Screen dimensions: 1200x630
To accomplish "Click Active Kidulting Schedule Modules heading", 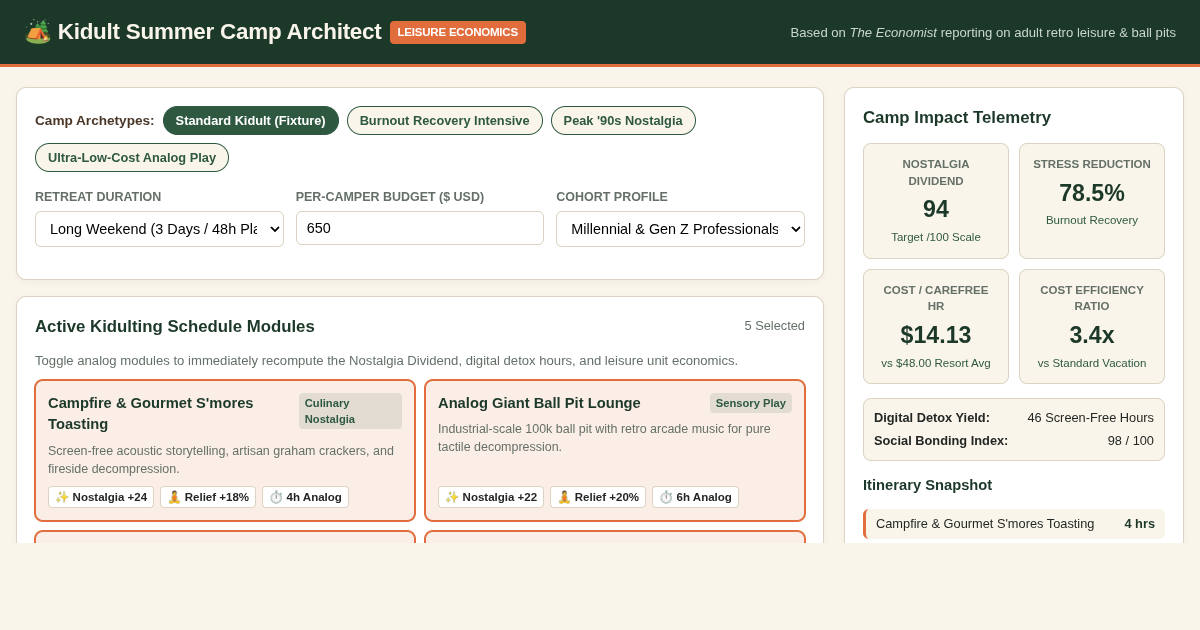I will coord(175,327).
